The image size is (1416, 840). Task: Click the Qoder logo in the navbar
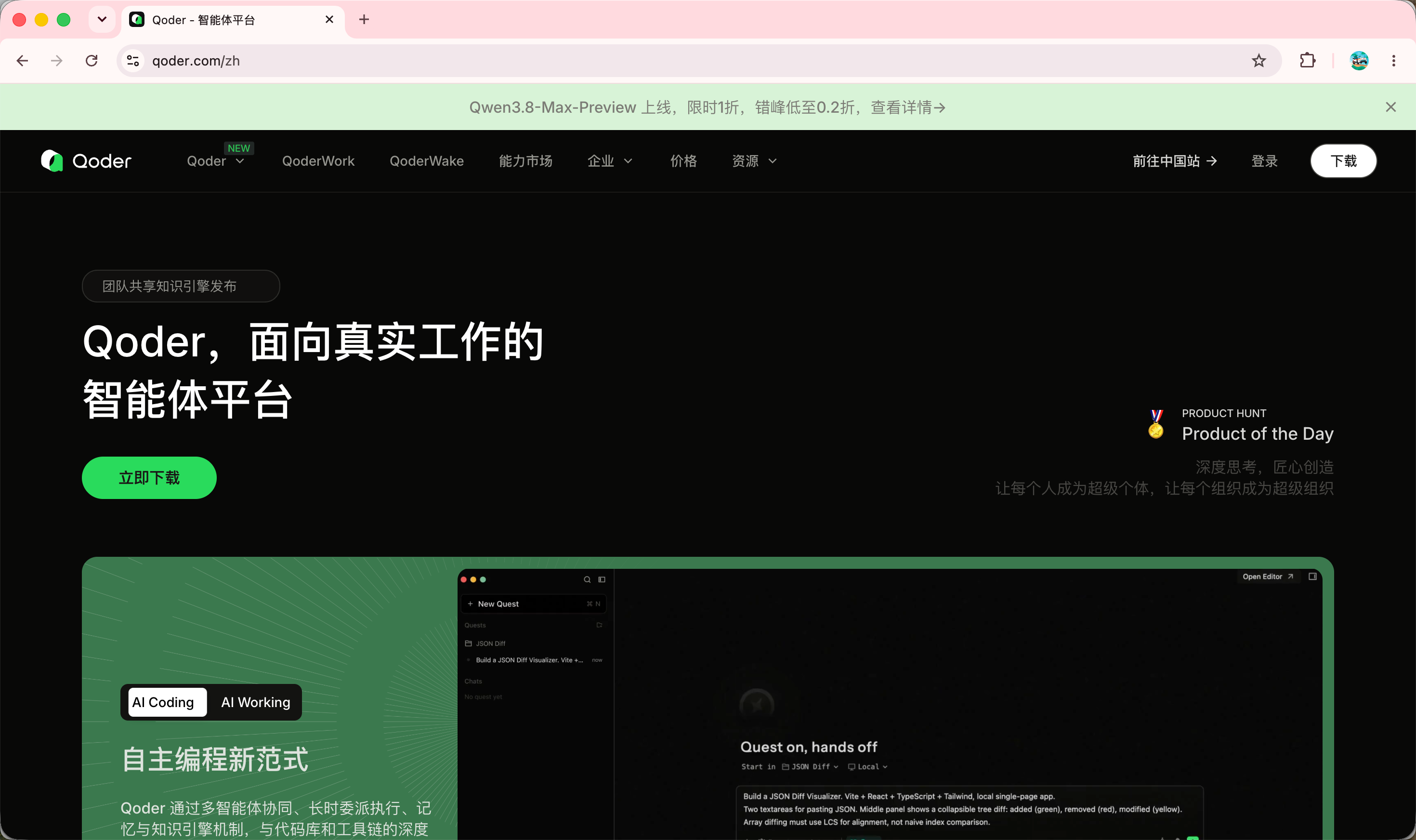pyautogui.click(x=86, y=161)
